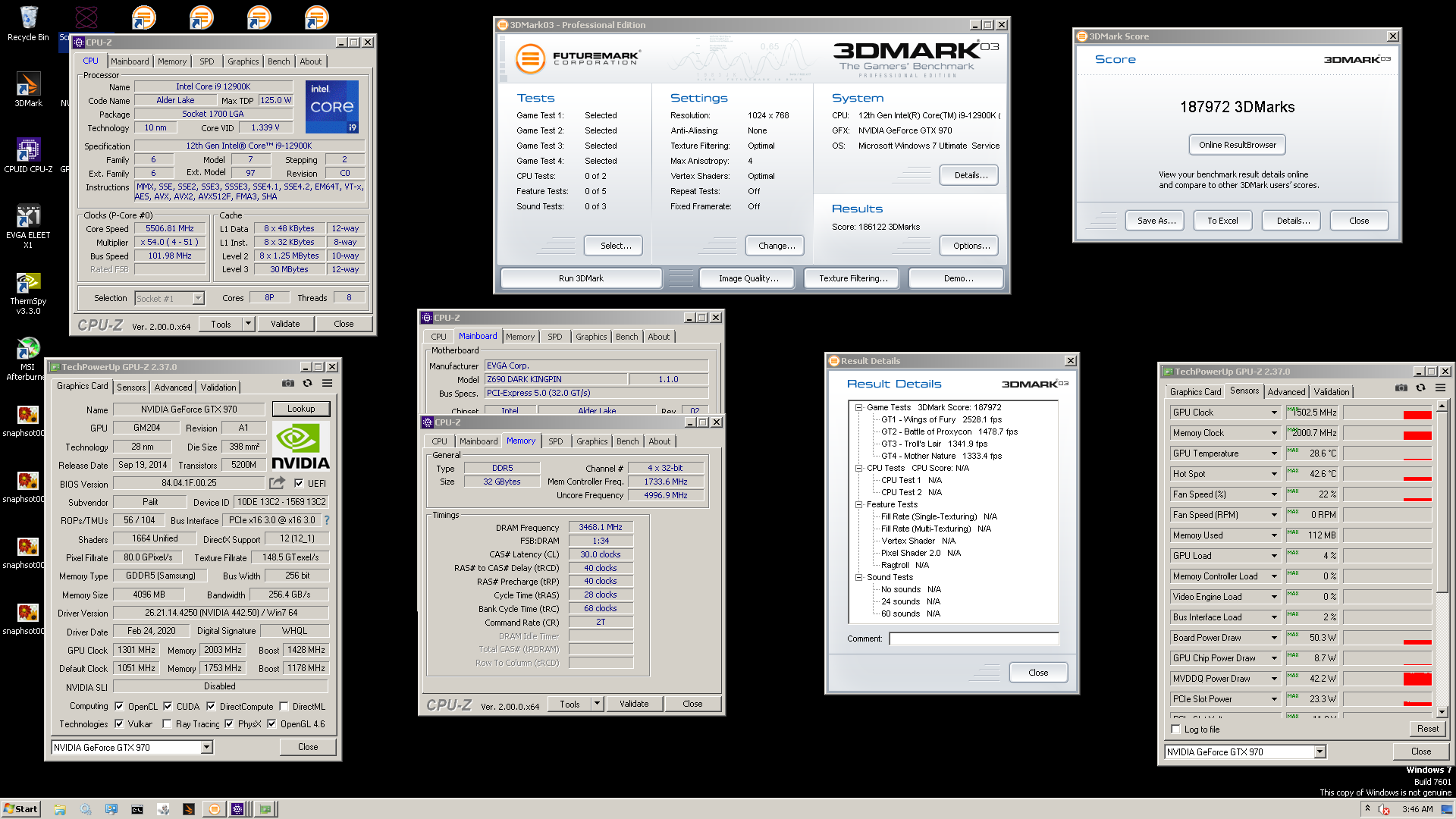Open the GPU Clock sensor dropdown

1274,413
